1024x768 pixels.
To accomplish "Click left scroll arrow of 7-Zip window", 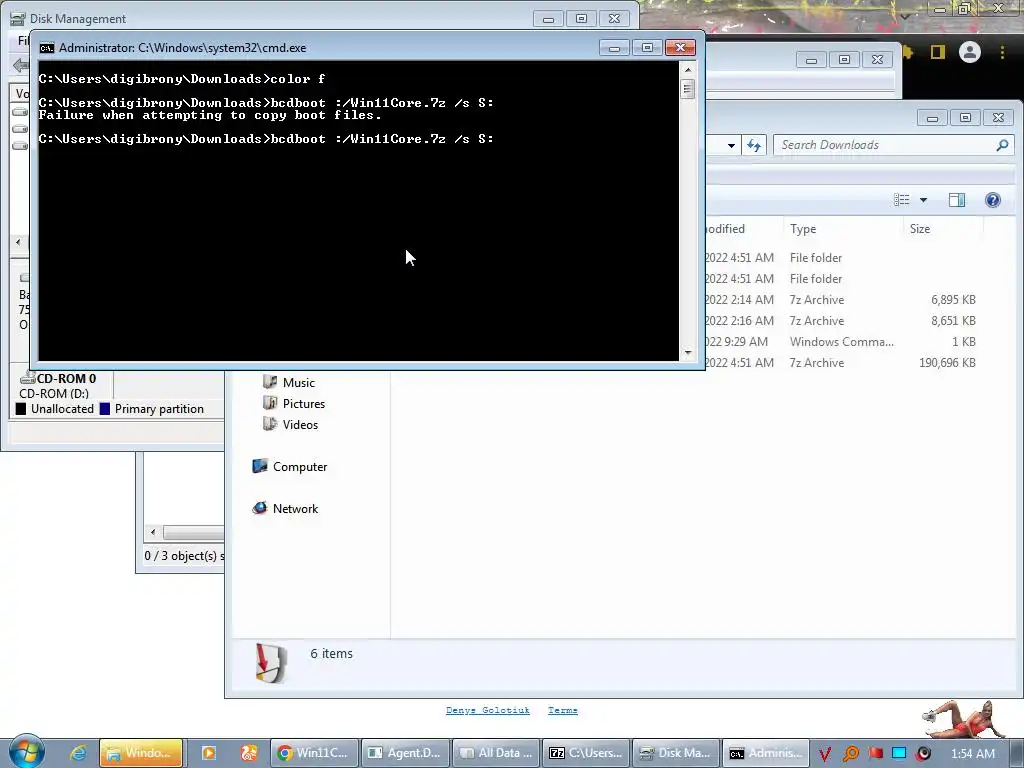I will (x=153, y=532).
